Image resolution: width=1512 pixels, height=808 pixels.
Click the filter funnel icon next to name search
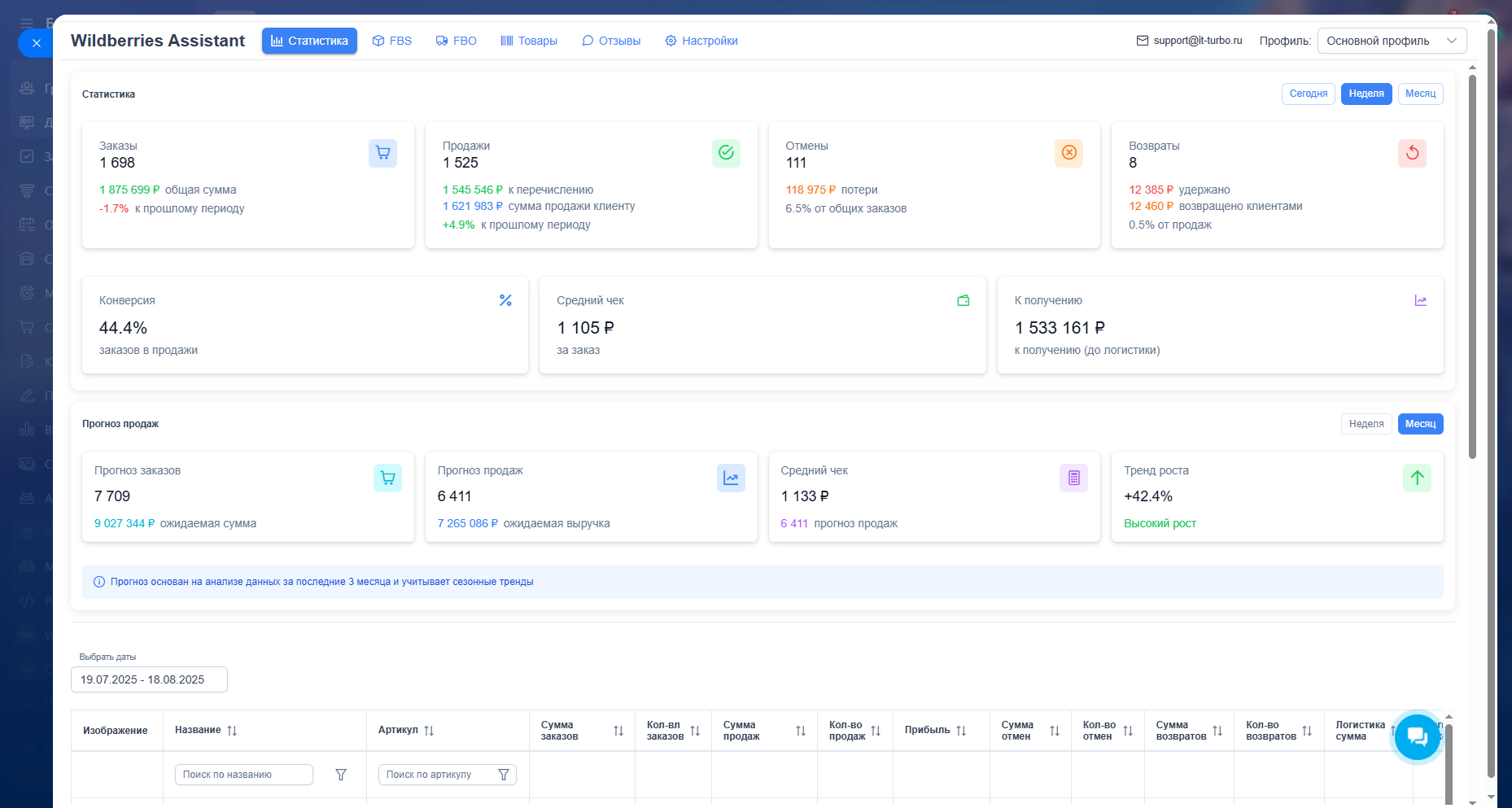341,775
